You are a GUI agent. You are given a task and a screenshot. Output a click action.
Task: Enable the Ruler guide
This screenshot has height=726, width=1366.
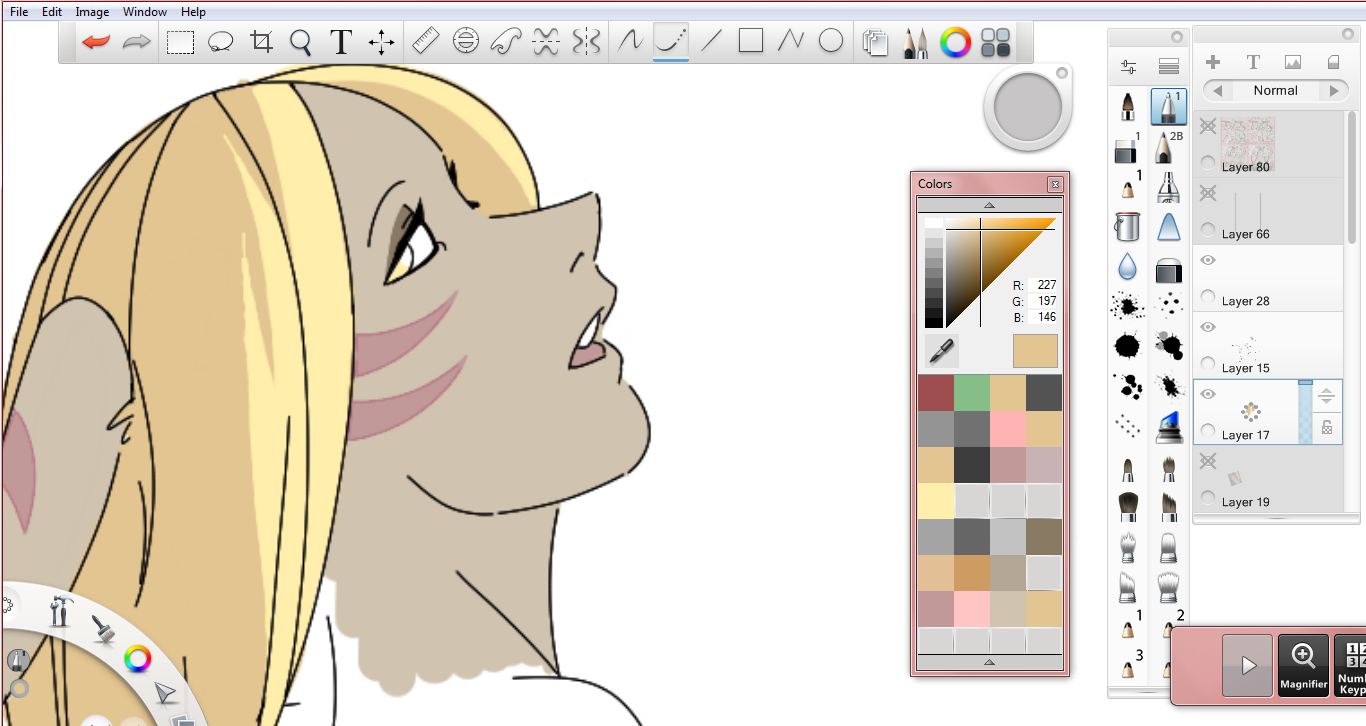point(426,42)
